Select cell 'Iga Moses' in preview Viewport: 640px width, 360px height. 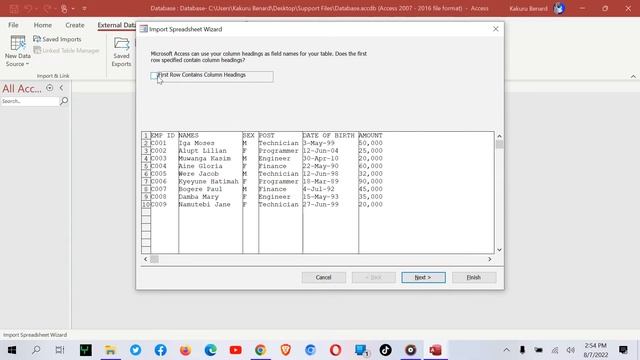coord(210,143)
